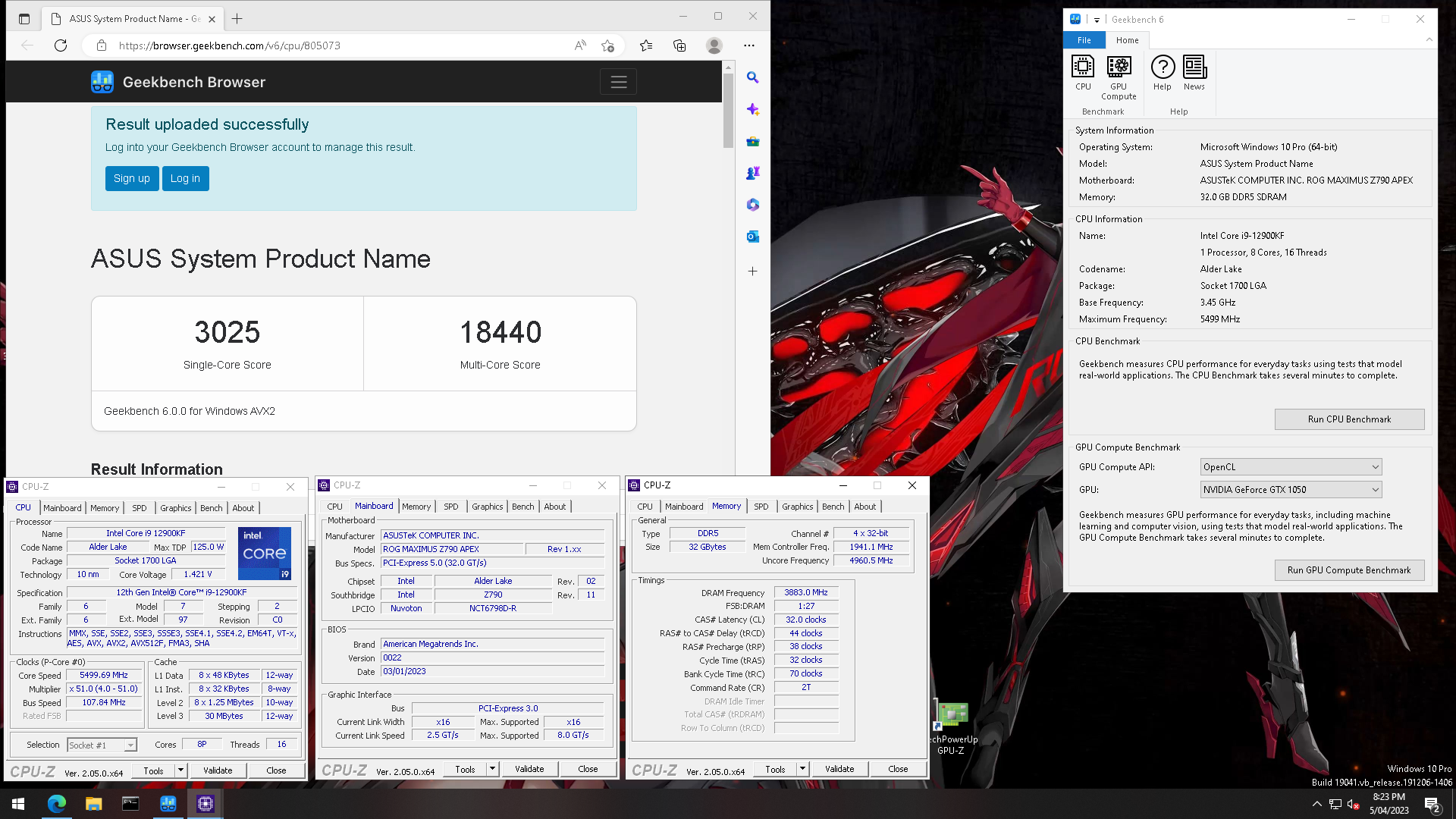
Task: Open Edge settings and more menu
Action: (749, 45)
